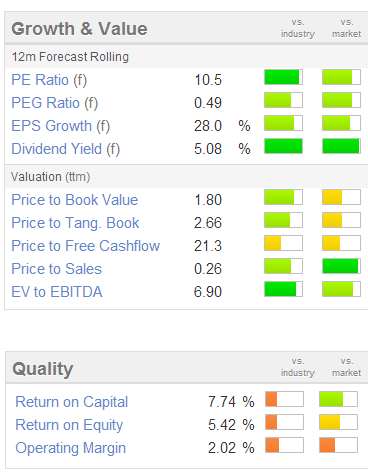
Task: Click the Growth & Value panel header
Action: tap(186, 28)
